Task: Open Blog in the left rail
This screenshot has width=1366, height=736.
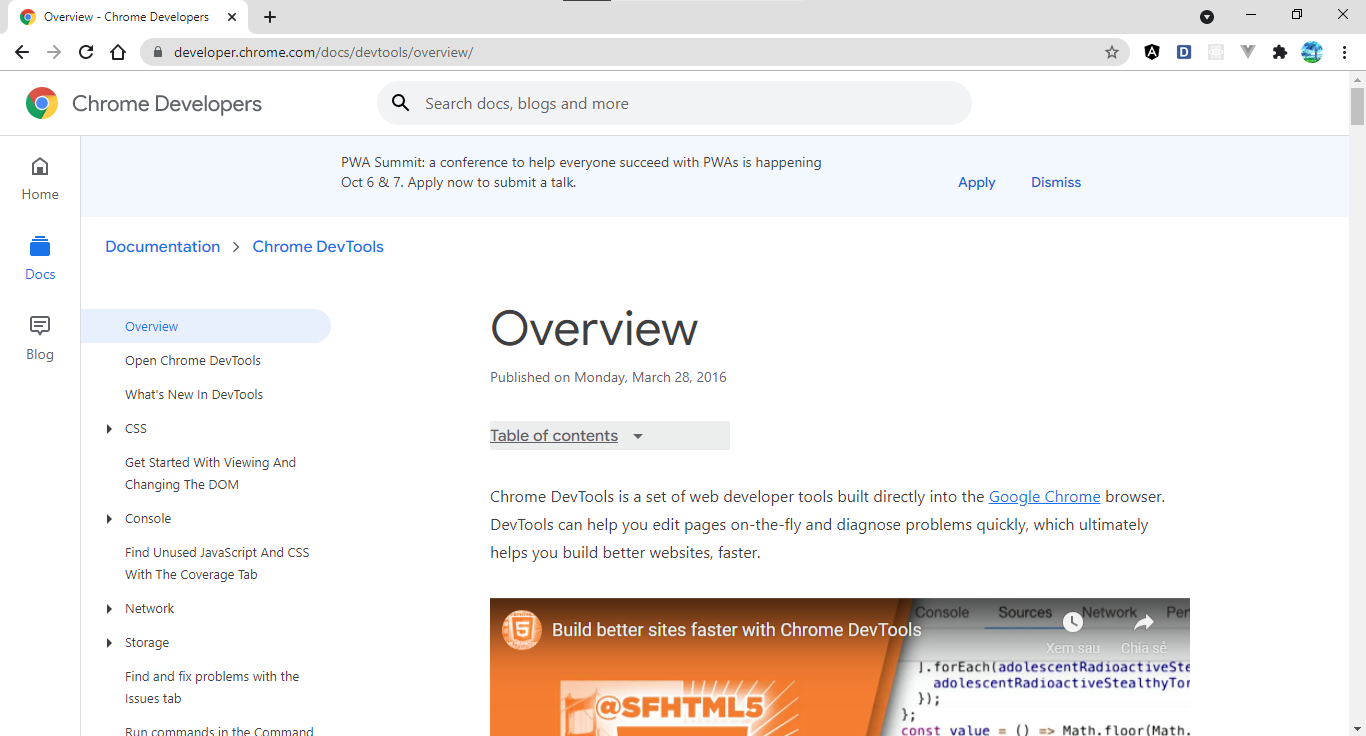Action: (x=40, y=339)
